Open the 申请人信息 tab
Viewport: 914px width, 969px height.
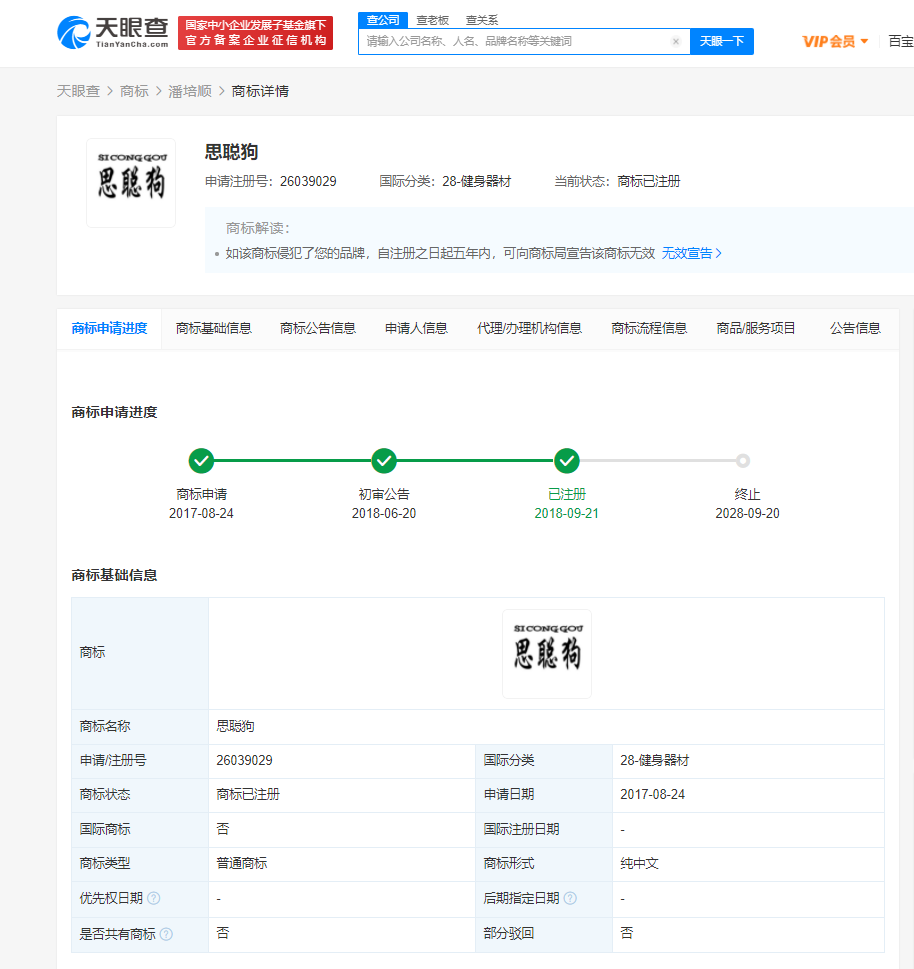pyautogui.click(x=416, y=328)
